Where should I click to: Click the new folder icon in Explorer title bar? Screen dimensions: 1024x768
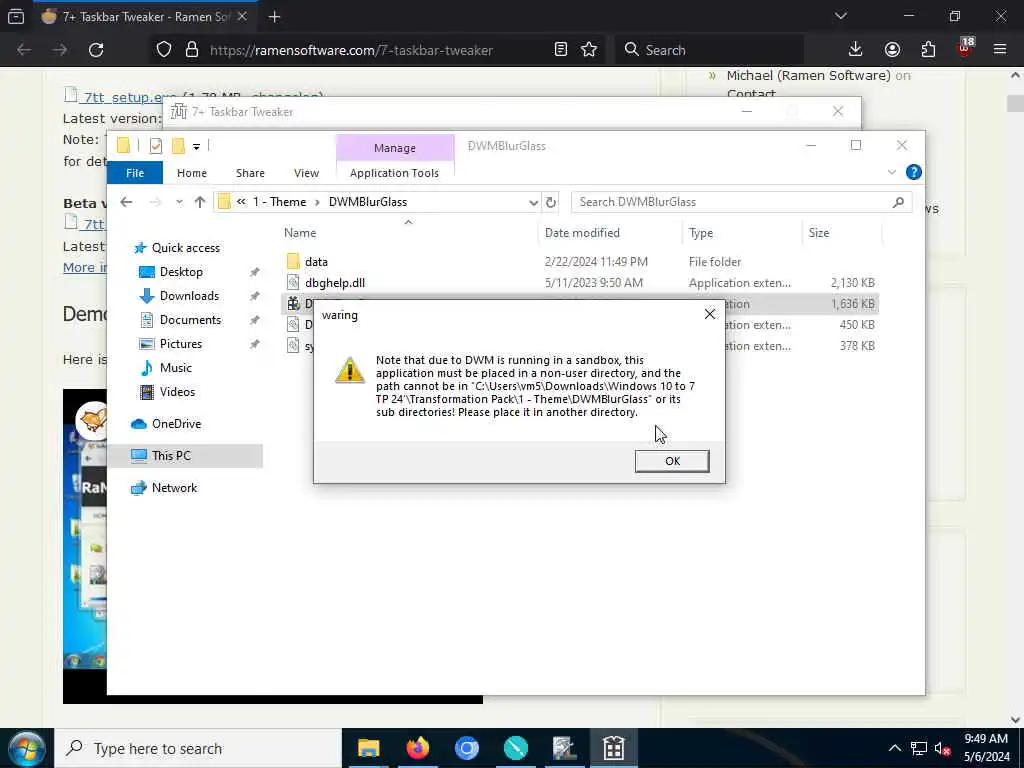[178, 146]
